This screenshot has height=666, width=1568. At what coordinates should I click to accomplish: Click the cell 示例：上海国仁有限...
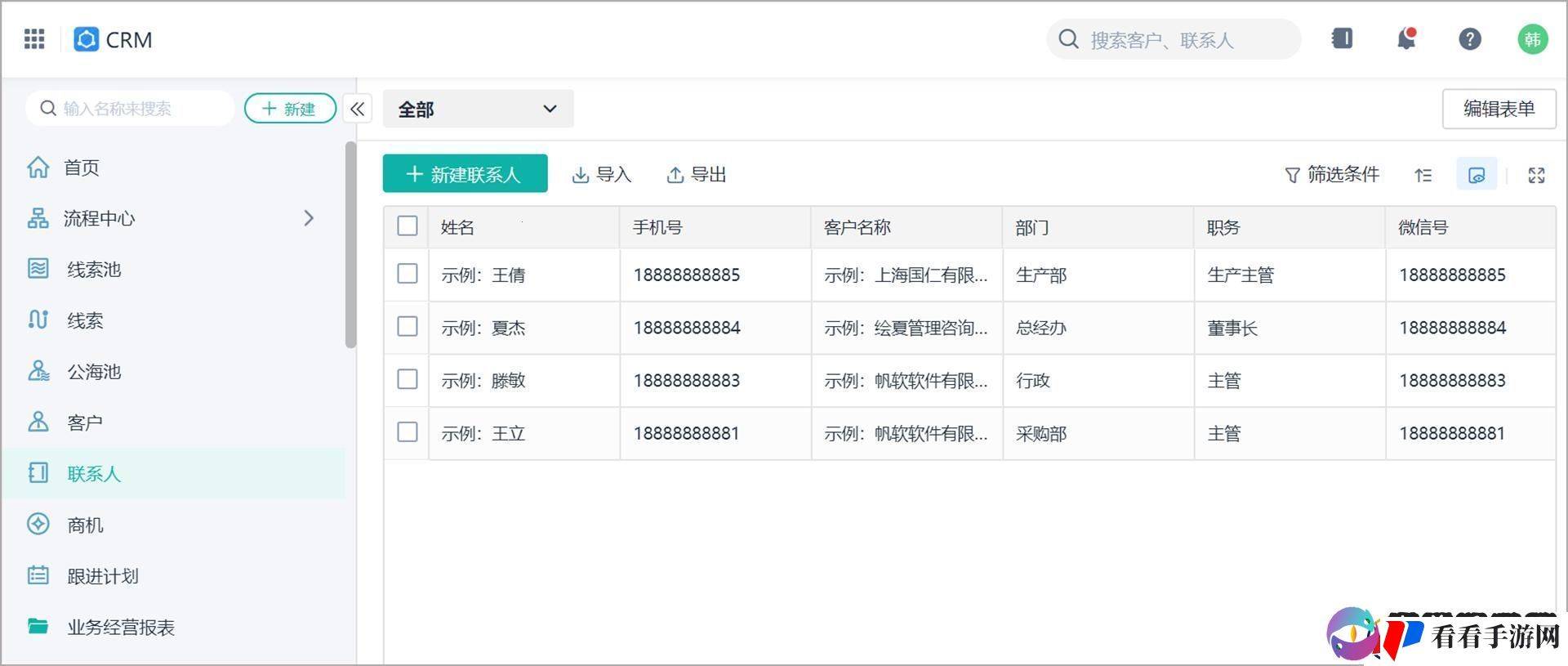click(906, 275)
